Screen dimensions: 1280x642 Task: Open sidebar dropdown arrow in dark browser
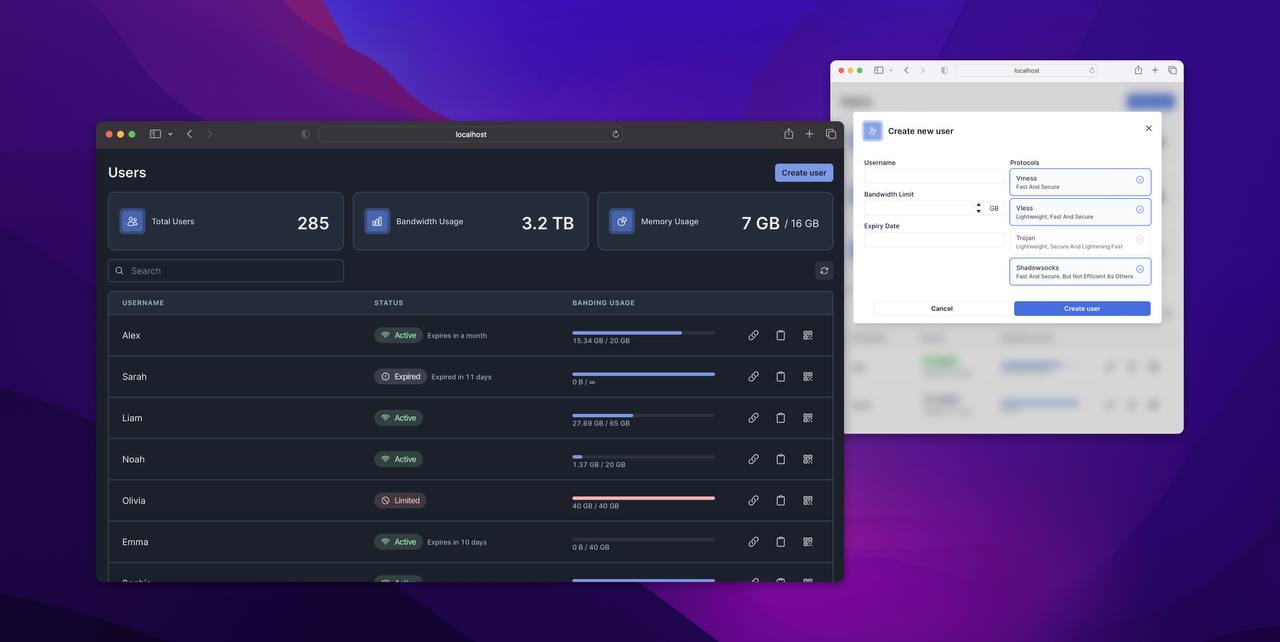click(x=170, y=134)
